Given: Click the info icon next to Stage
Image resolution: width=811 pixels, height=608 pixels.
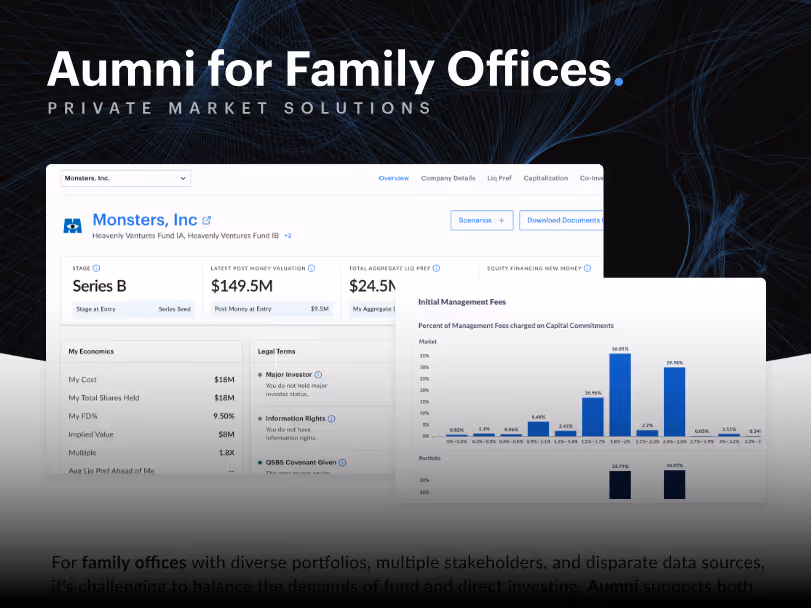Looking at the screenshot, I should (96, 268).
